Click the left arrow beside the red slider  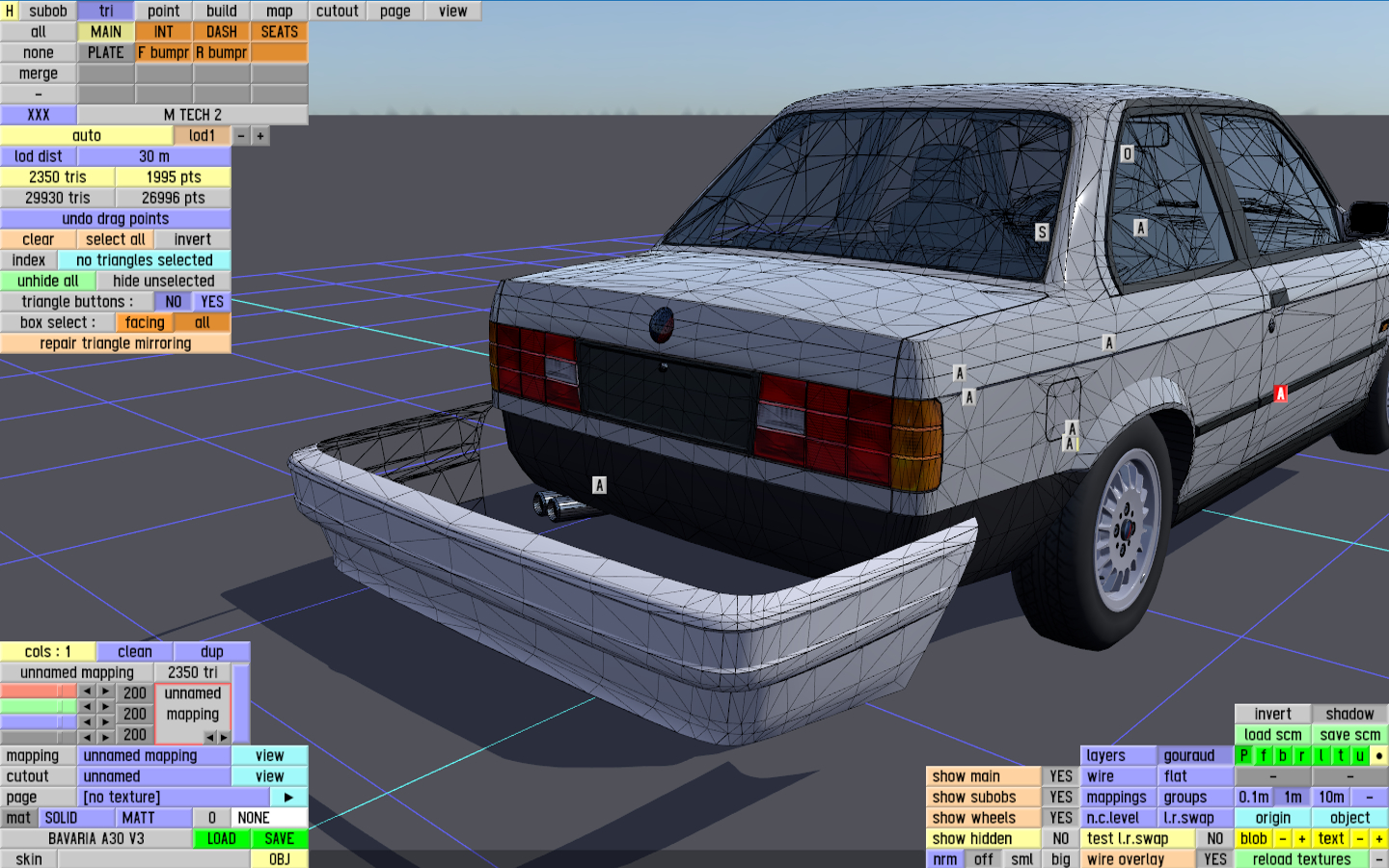pos(87,692)
